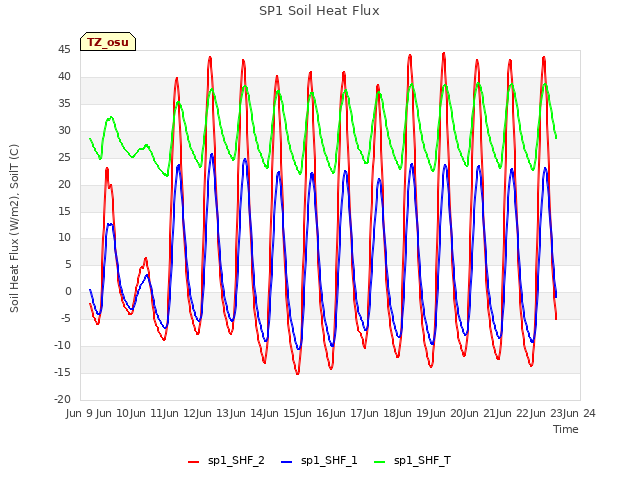The height and width of the screenshot is (480, 640).
Task: Click the TZ_osu annotation label
Action: coord(108,42)
